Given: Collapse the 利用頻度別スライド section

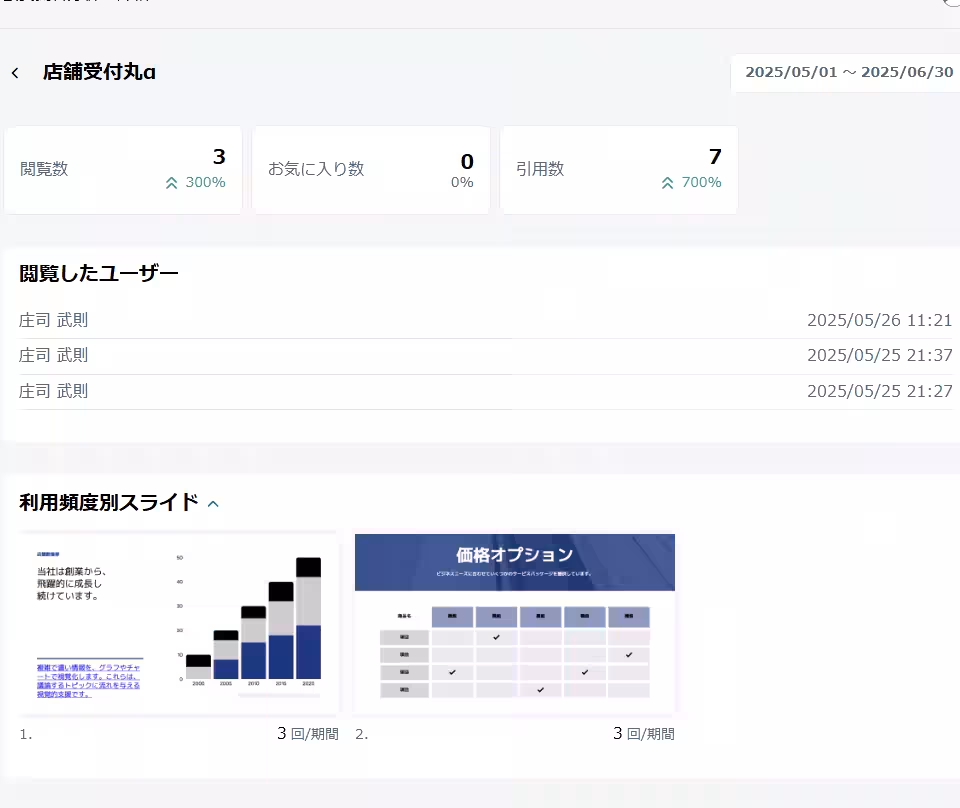Looking at the screenshot, I should click(212, 504).
